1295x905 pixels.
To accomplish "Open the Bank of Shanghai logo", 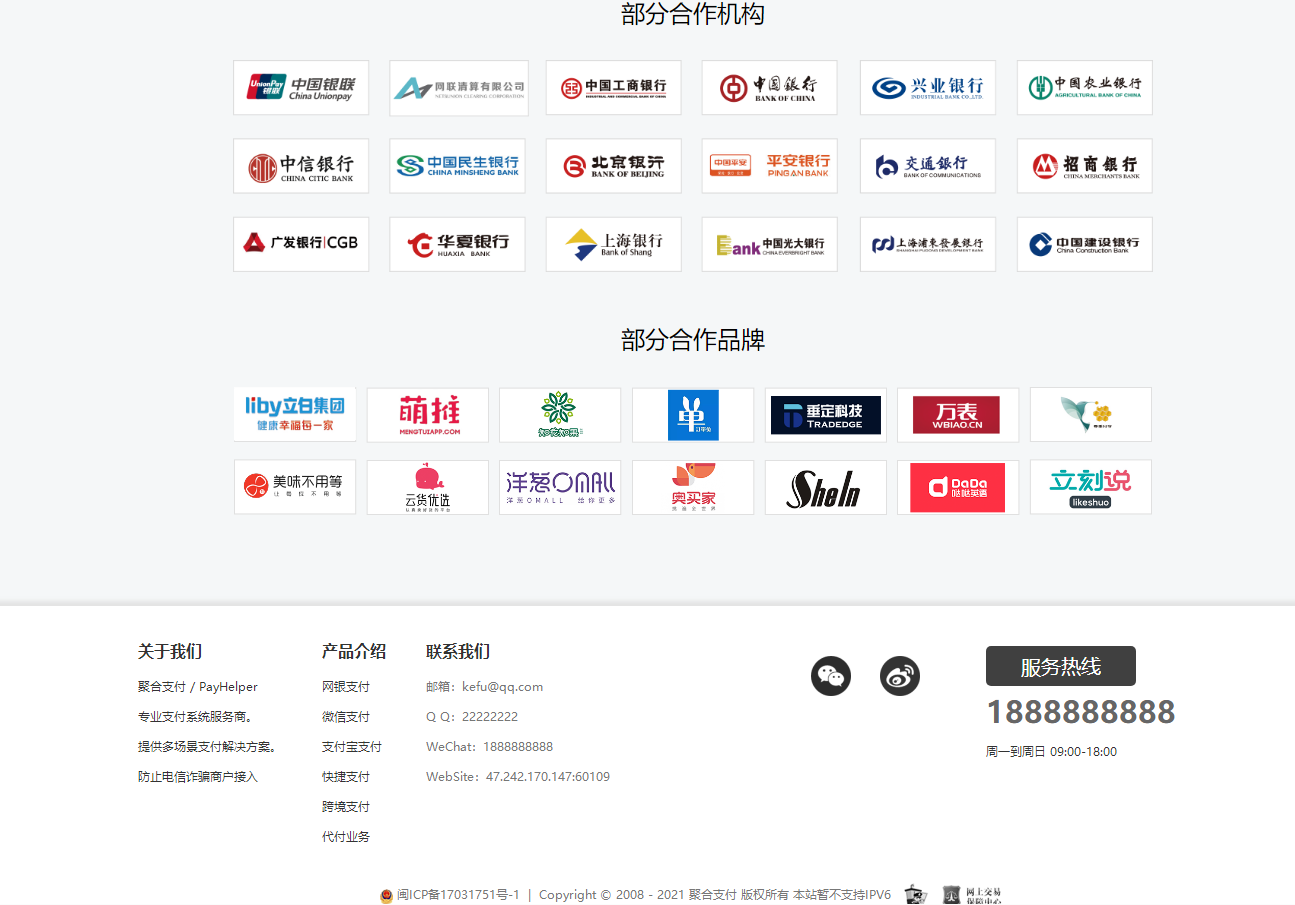I will [614, 244].
